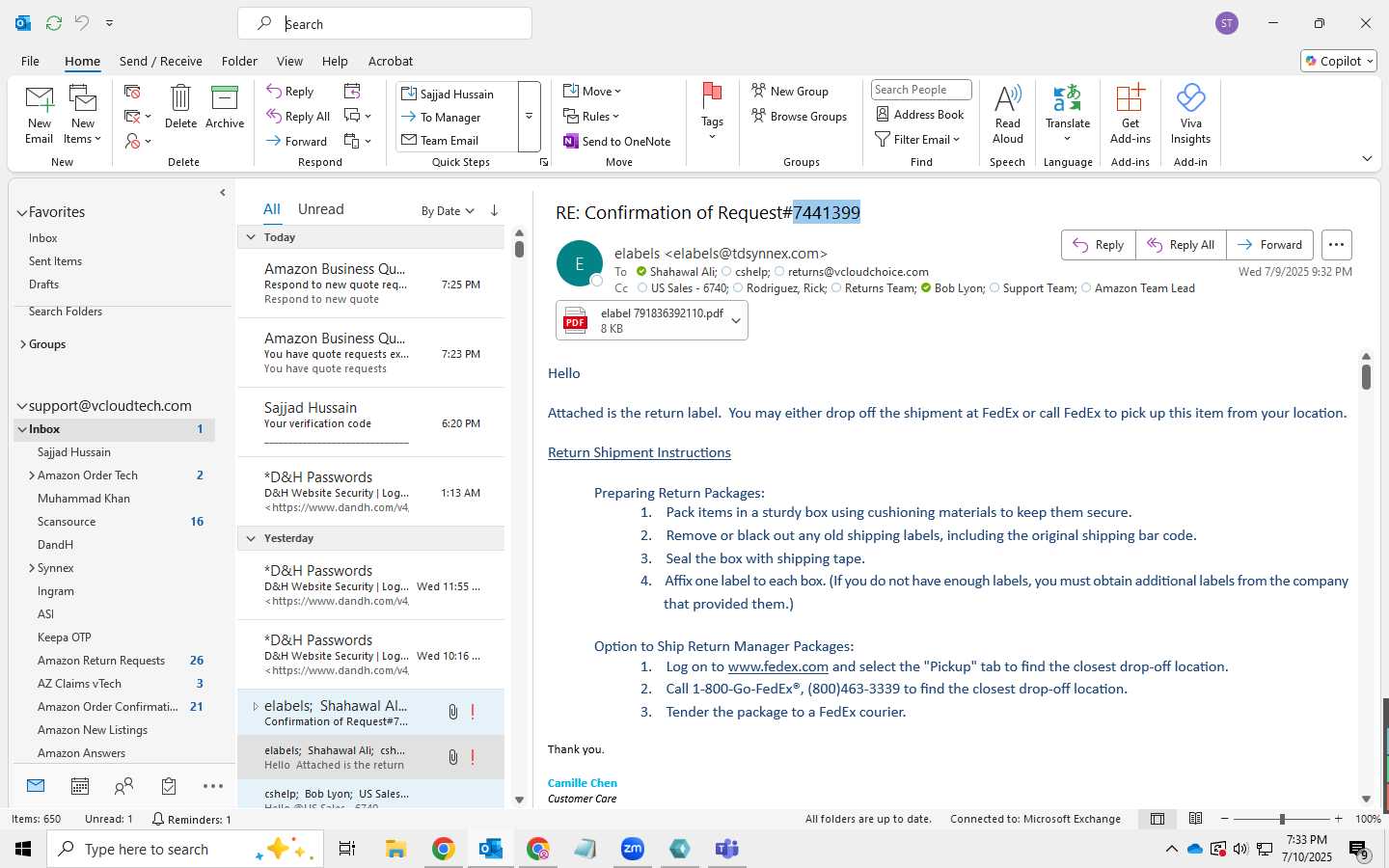Viewport: 1389px width, 868px height.
Task: Click the Undo icon in title bar
Action: [x=82, y=23]
